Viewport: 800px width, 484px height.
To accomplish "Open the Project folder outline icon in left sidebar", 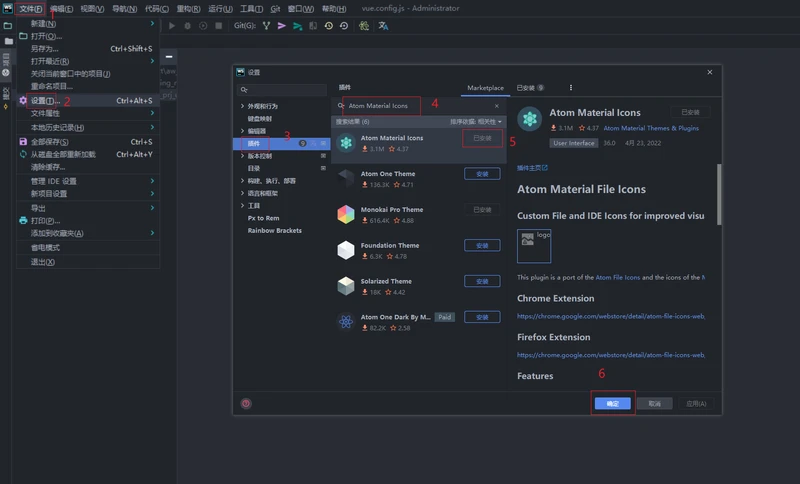I will (x=8, y=26).
